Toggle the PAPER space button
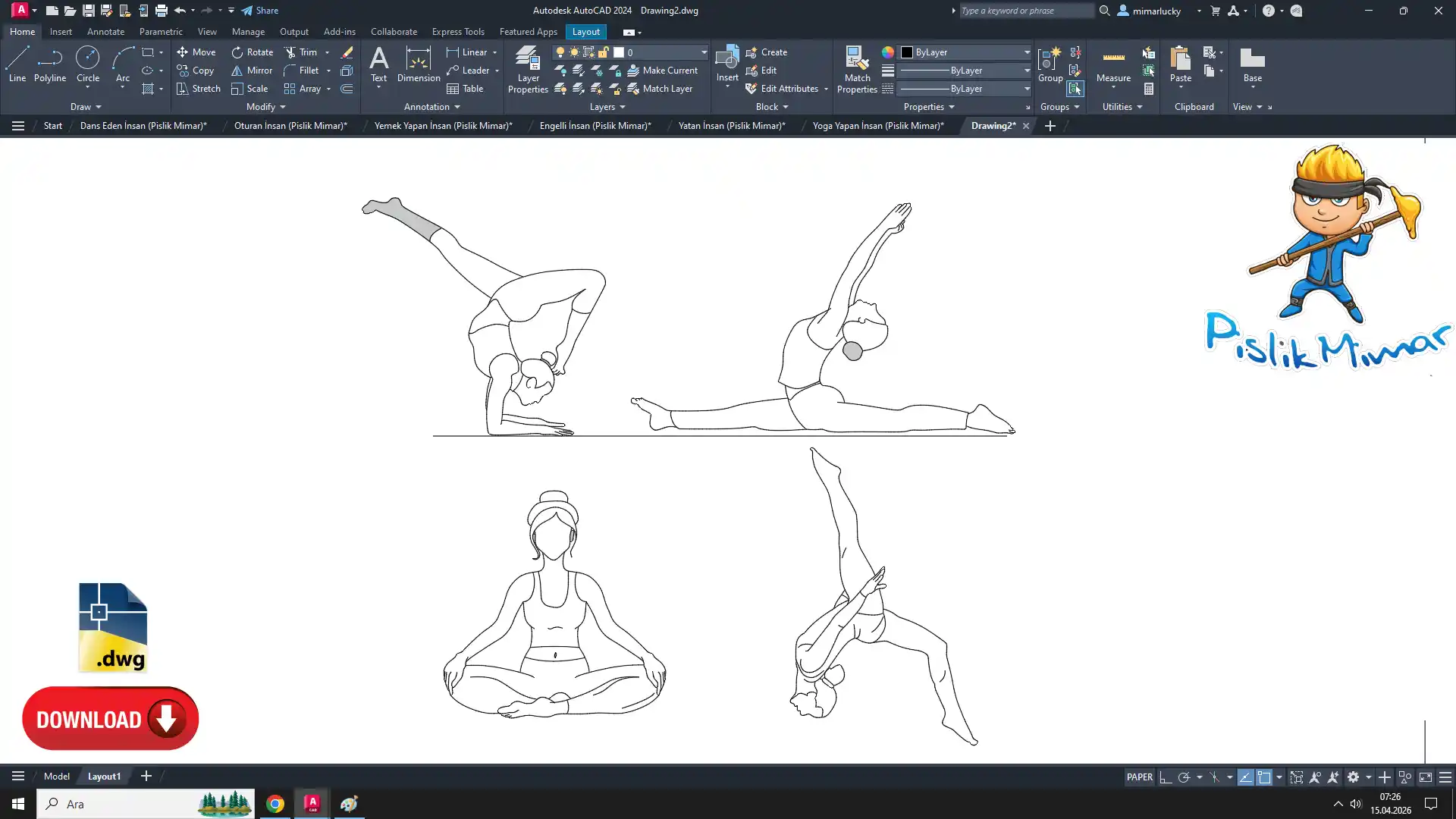 pos(1139,777)
